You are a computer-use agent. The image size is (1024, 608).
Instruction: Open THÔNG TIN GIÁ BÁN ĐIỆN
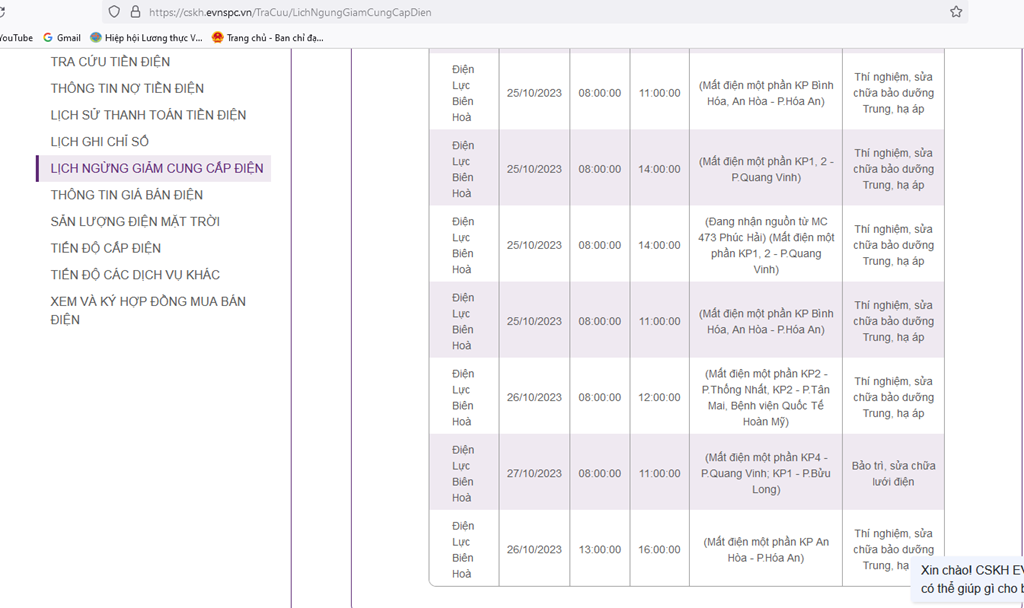coord(126,195)
